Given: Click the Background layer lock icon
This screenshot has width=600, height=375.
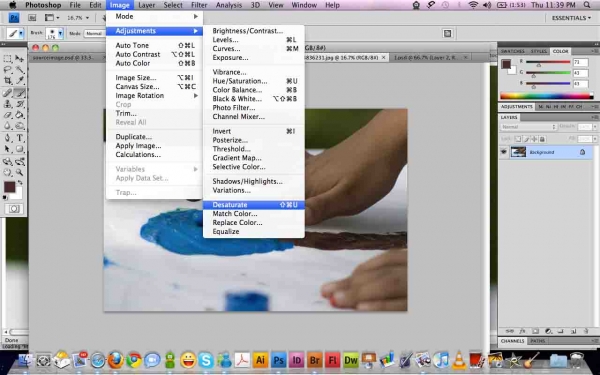Looking at the screenshot, I should 582,152.
